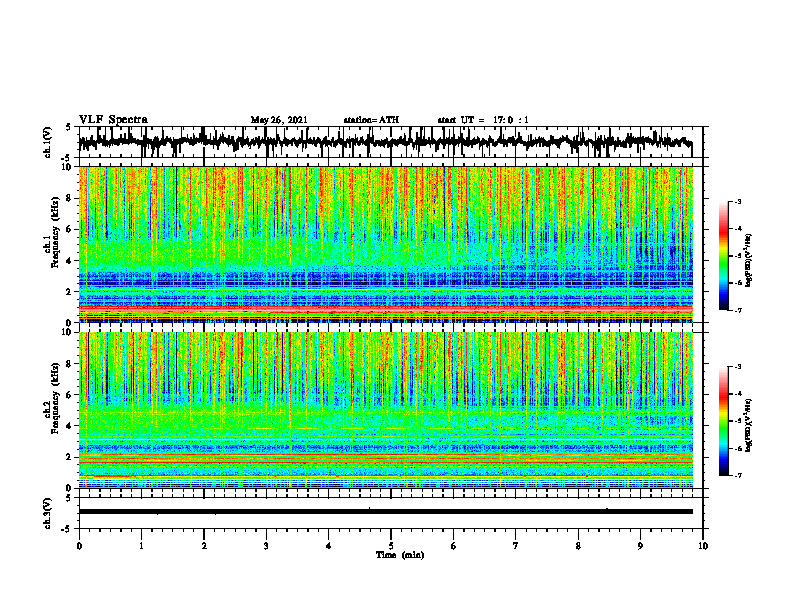Select the date text "May 26, 2021"
The image size is (792, 612).
(x=279, y=120)
